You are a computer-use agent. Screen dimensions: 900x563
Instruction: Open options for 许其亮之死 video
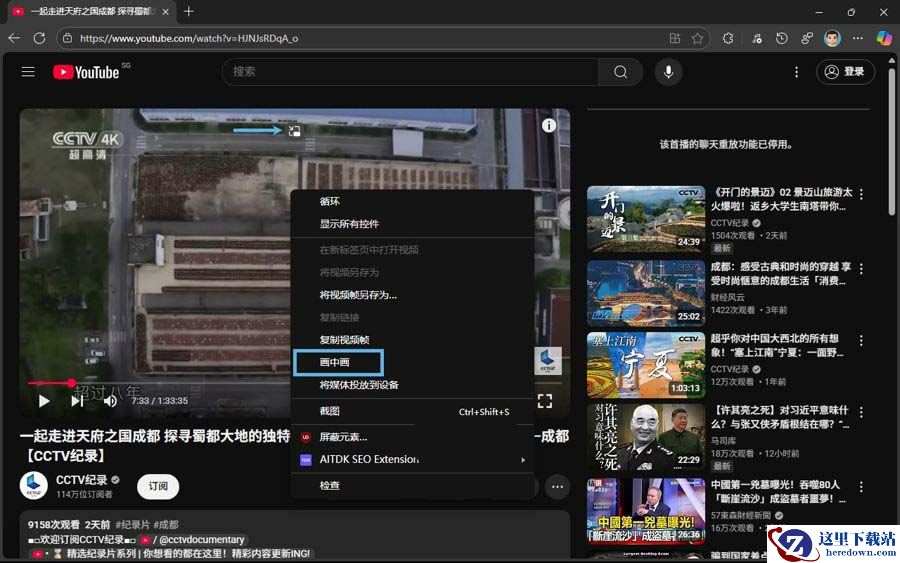861,412
